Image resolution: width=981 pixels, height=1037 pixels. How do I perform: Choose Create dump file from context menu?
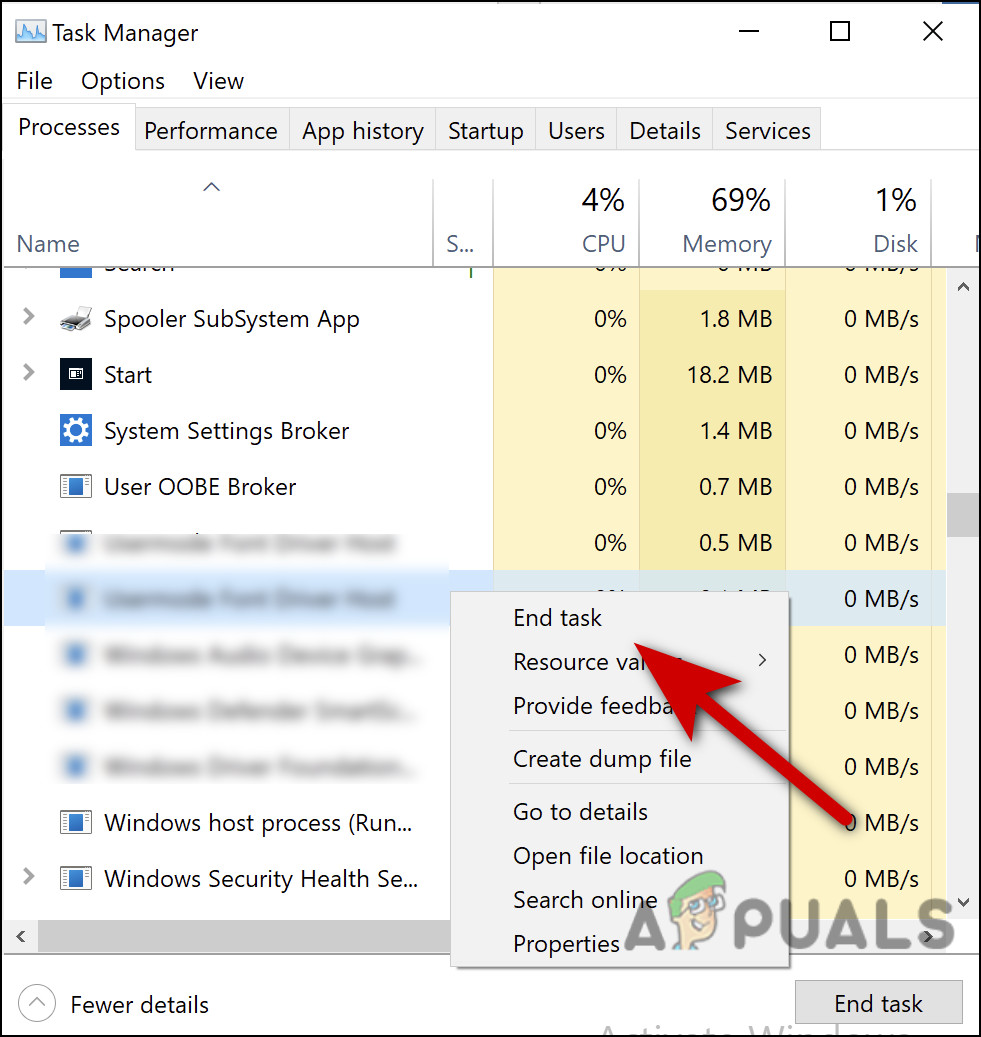(600, 759)
